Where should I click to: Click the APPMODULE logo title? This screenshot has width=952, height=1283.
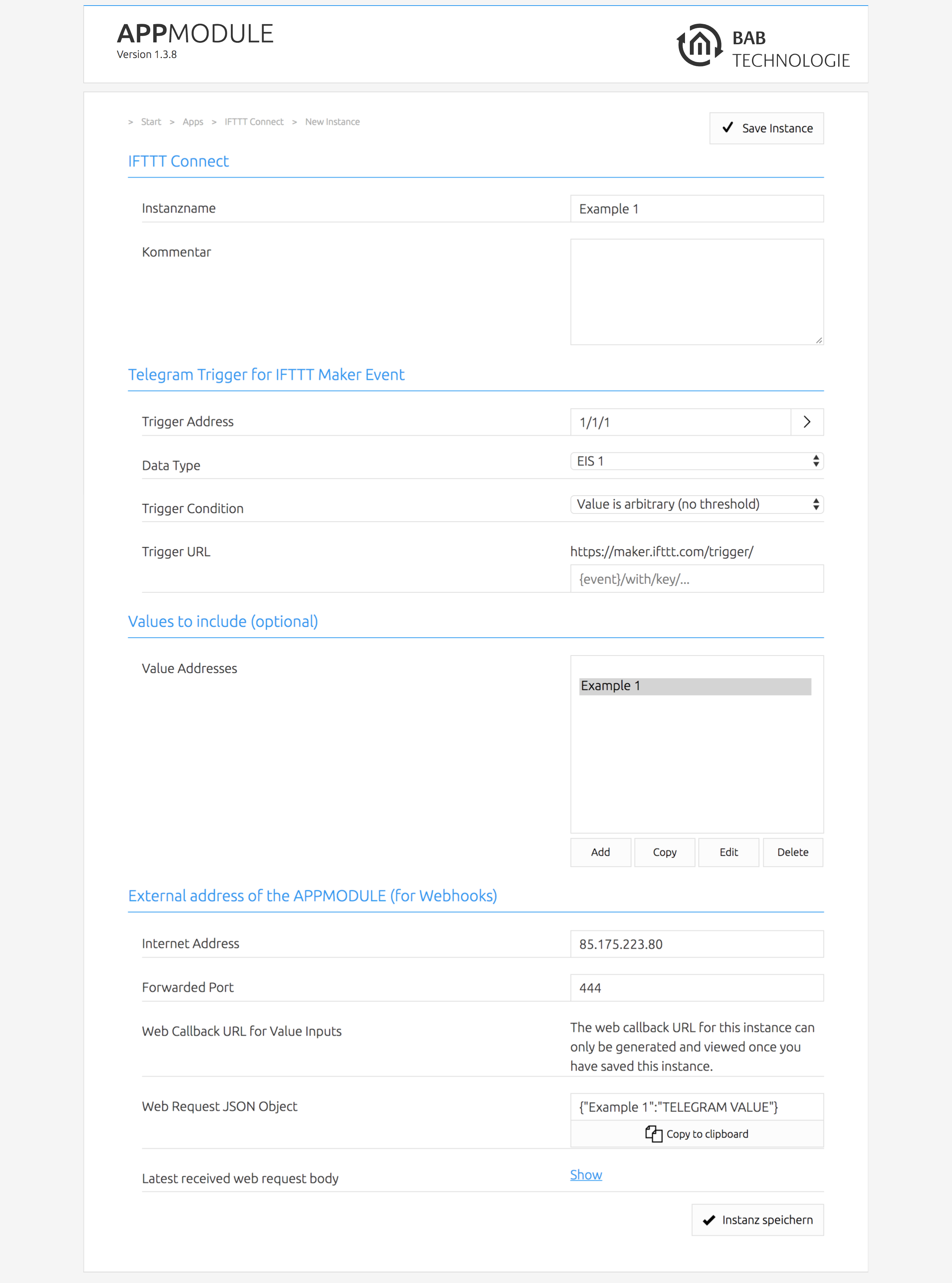click(x=195, y=35)
